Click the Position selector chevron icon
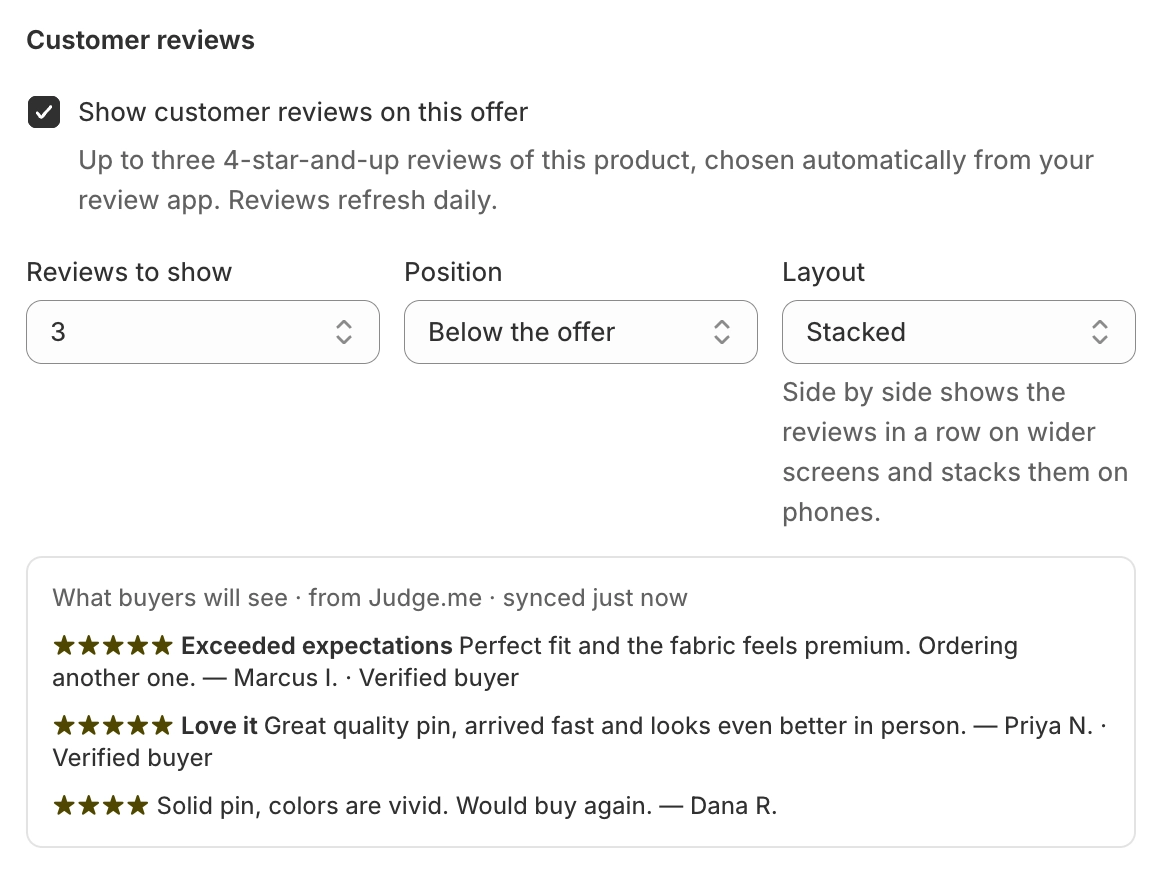 [x=722, y=332]
